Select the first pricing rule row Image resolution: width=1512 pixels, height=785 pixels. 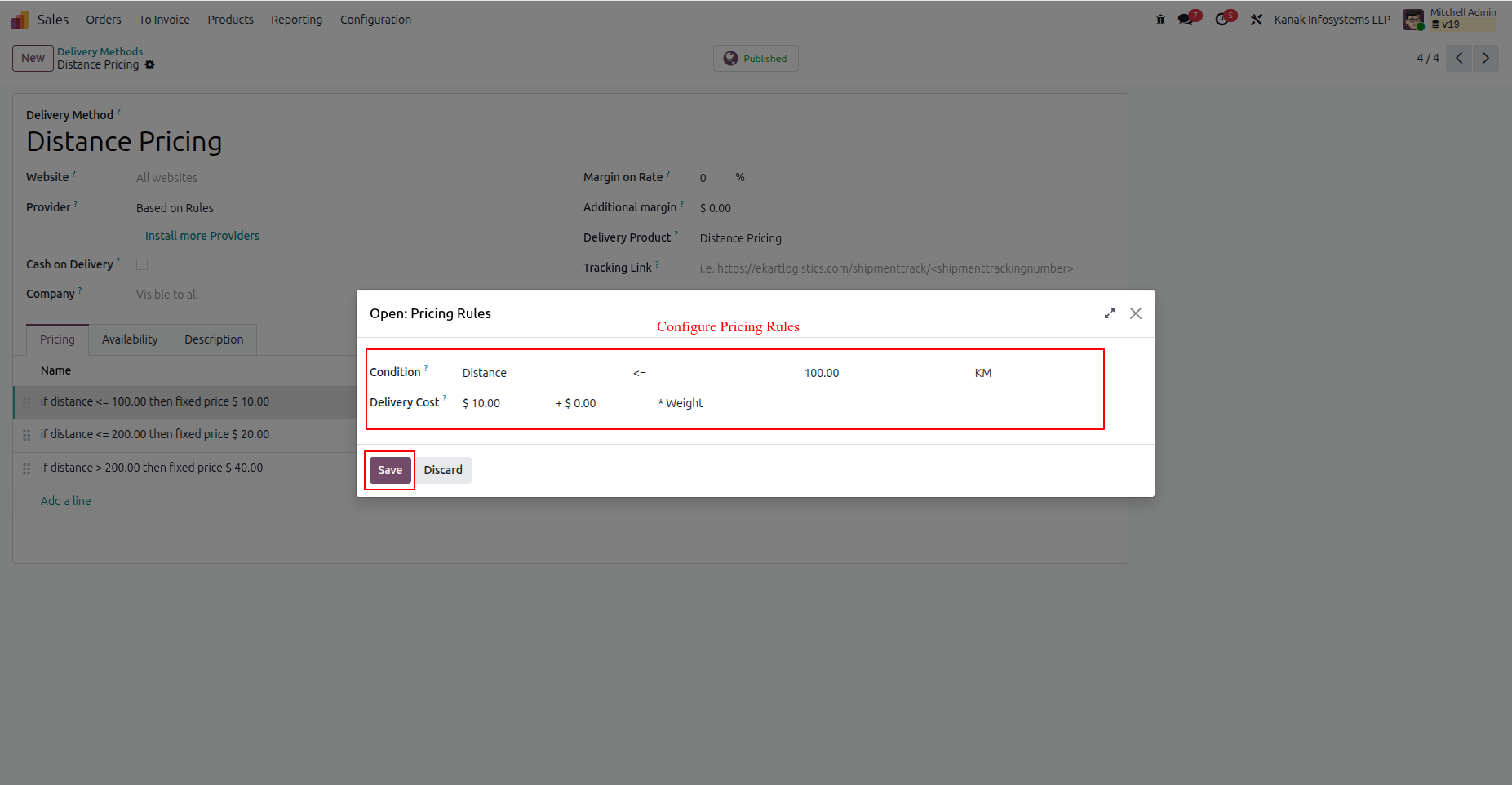click(155, 401)
